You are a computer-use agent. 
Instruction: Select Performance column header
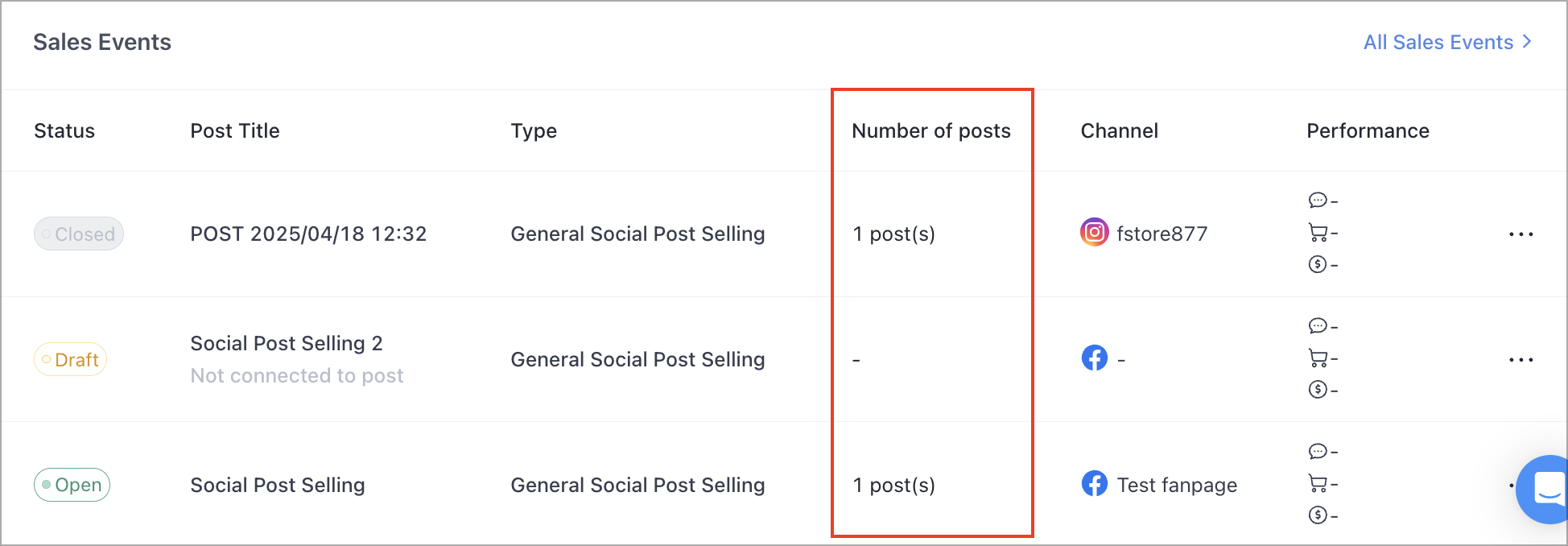pos(1368,130)
